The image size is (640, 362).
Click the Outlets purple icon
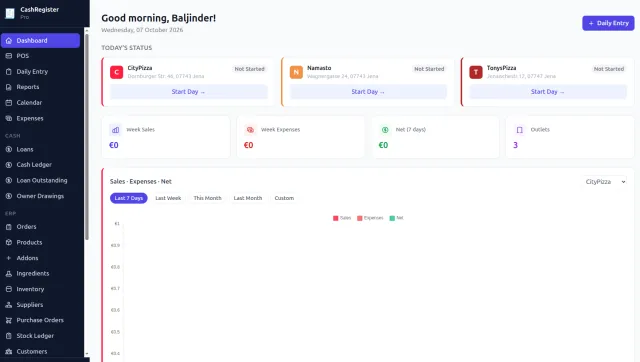pos(520,130)
